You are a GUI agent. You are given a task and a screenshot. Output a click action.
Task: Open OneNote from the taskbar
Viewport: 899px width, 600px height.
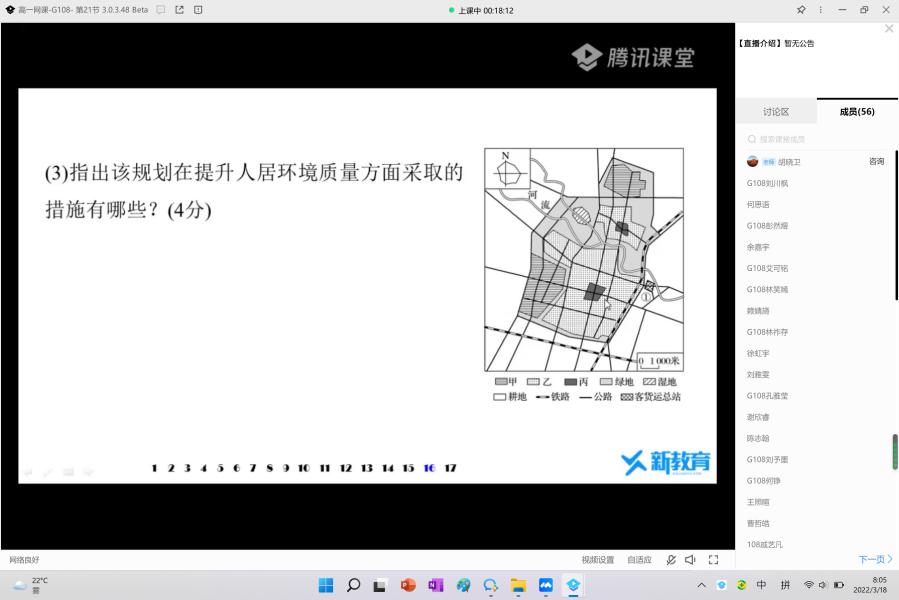[435, 585]
